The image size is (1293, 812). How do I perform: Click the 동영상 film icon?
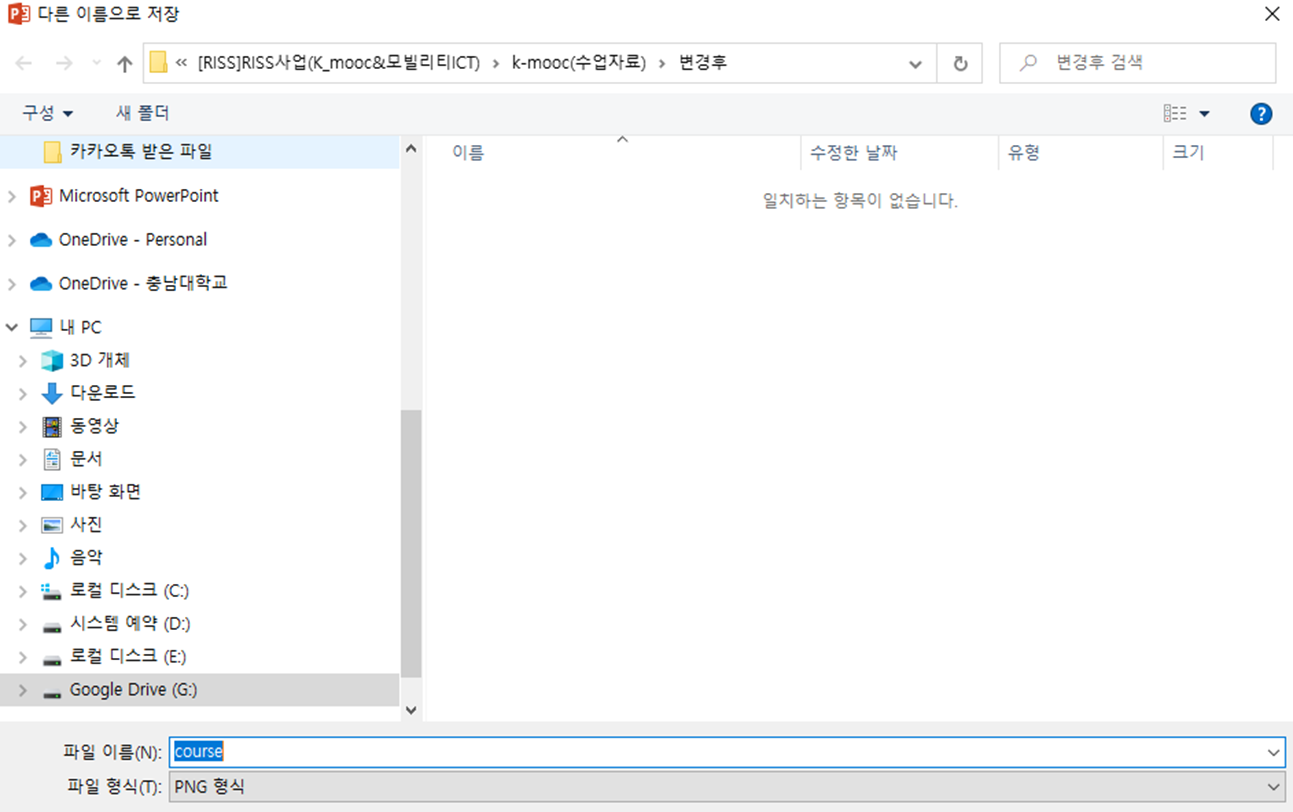[x=52, y=427]
